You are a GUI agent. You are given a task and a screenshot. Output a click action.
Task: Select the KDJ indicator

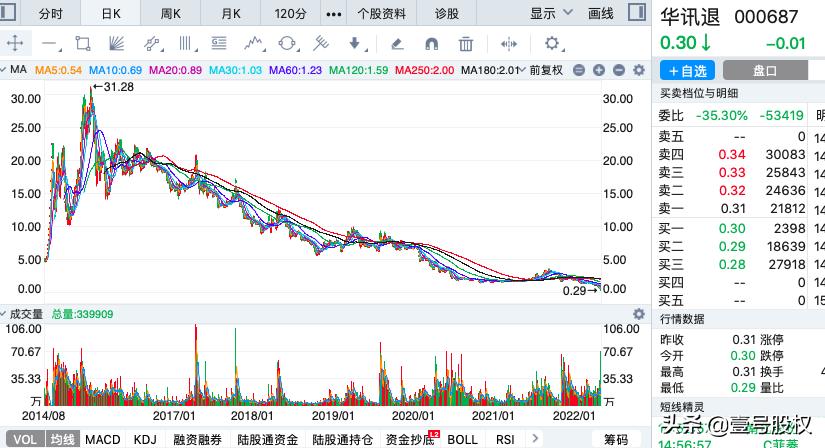coord(145,439)
